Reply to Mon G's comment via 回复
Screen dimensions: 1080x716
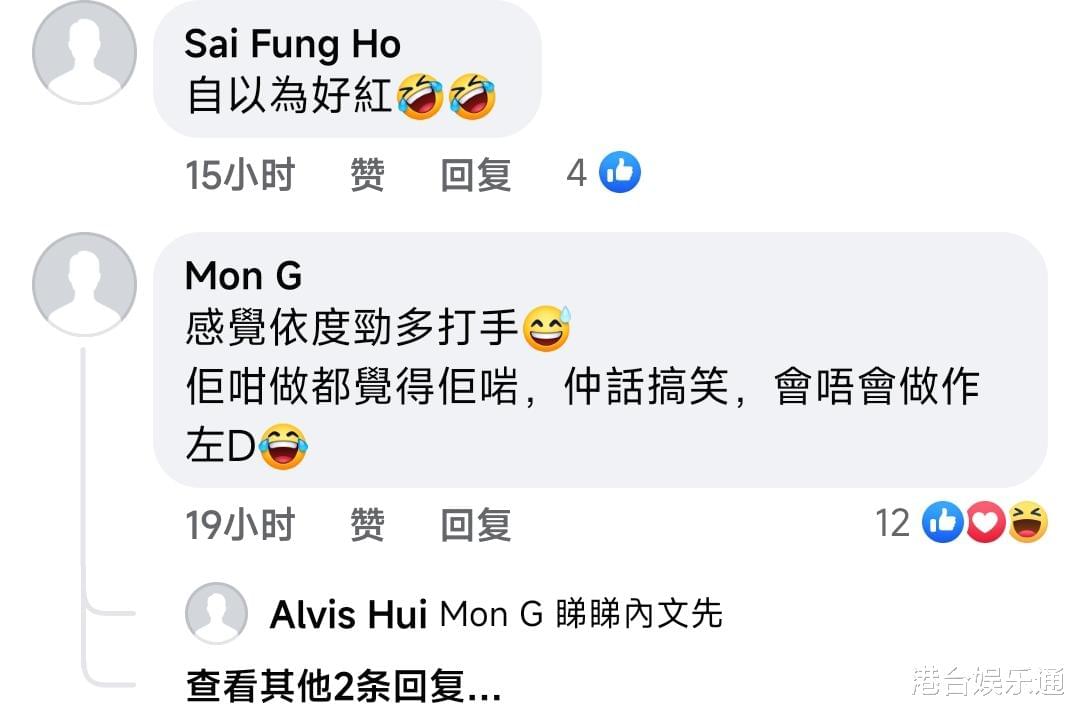476,525
